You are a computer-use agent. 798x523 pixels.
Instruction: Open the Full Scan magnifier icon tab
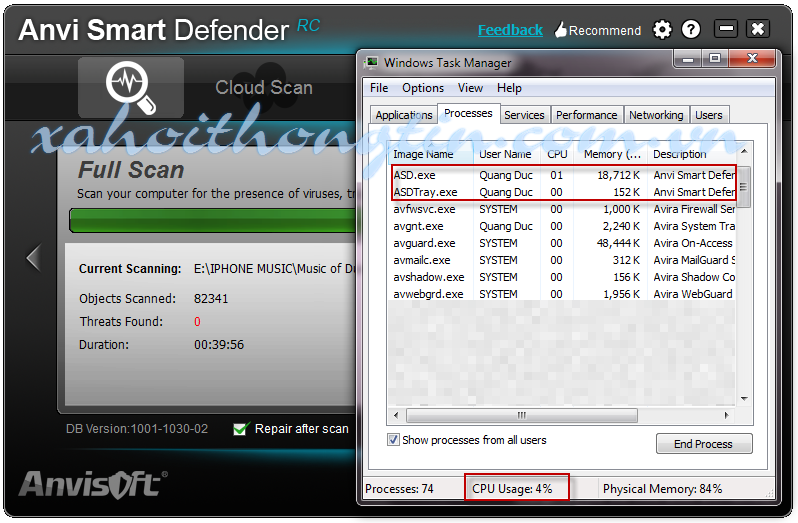coord(131,88)
